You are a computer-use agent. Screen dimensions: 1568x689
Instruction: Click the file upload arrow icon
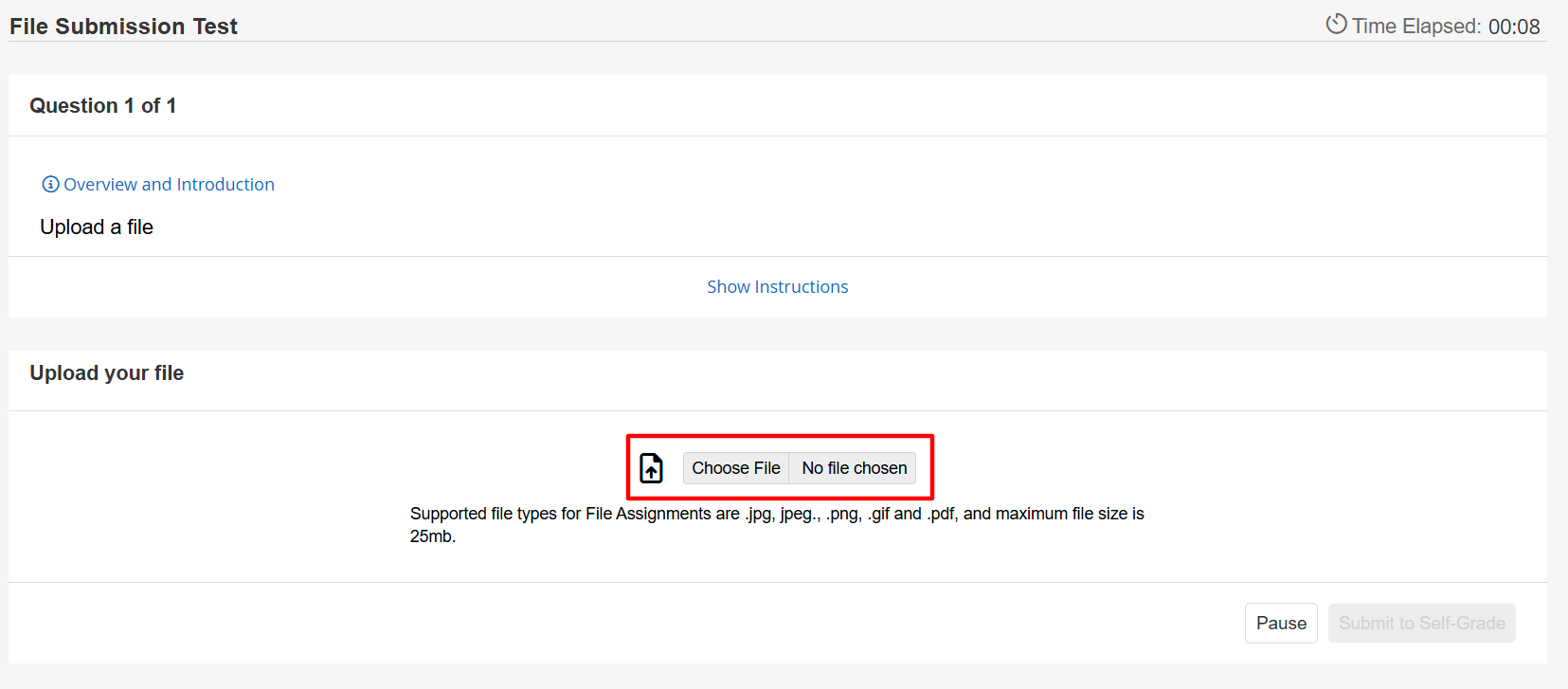click(x=652, y=468)
